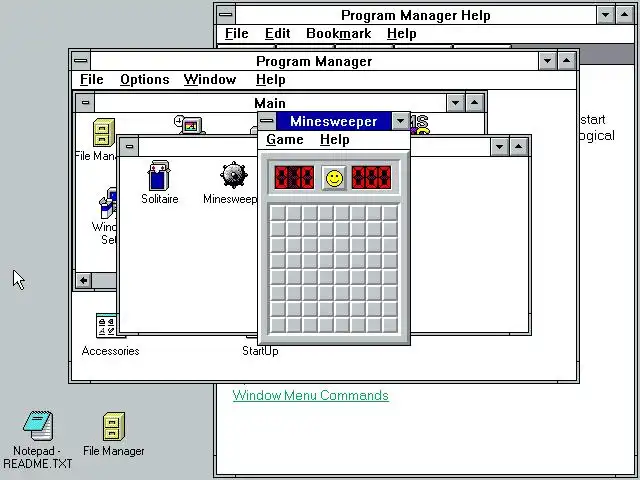Select the Windows Setup icon in the Main group

(107, 203)
